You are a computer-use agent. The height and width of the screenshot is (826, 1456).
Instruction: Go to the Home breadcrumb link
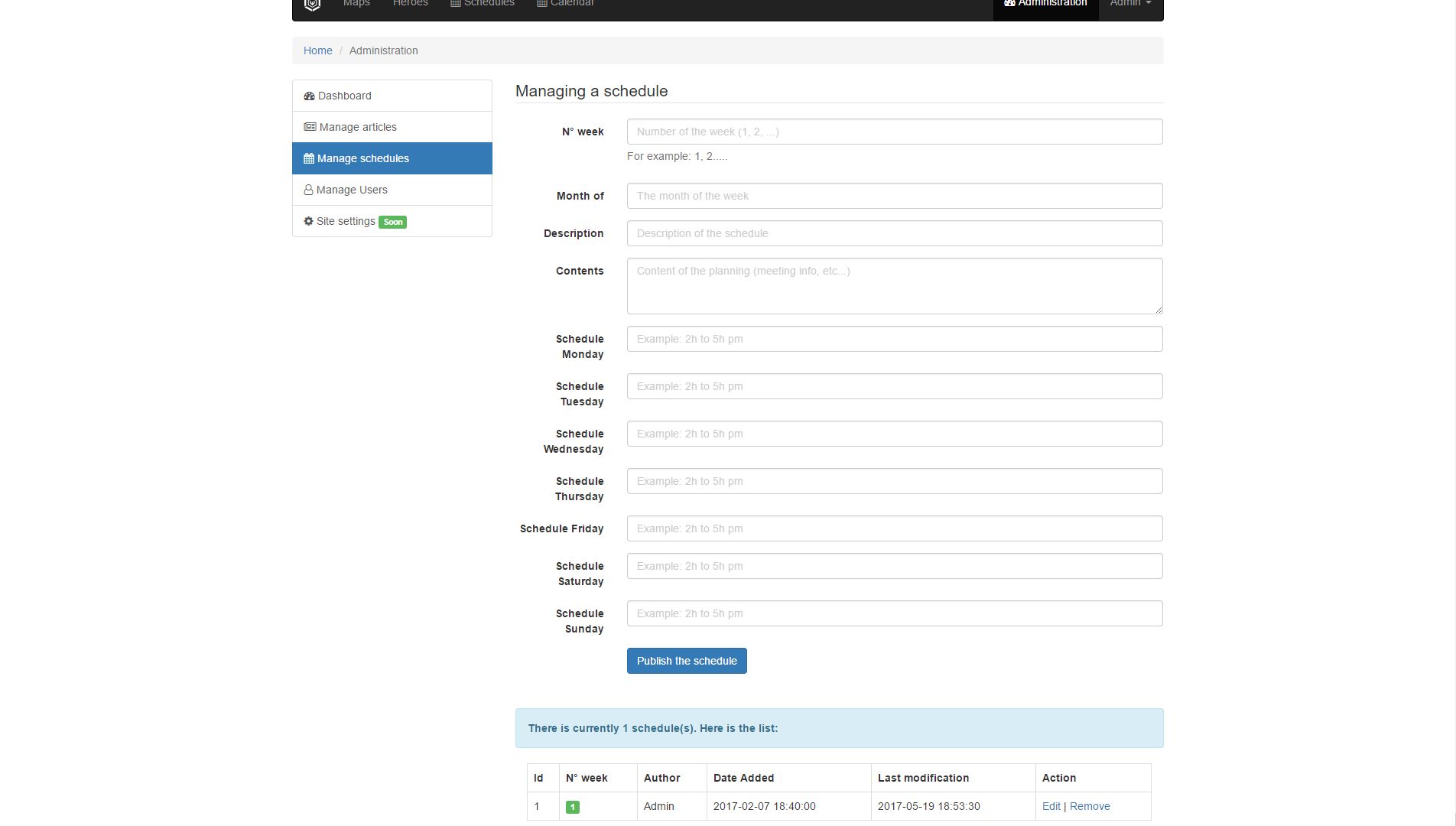tap(318, 50)
